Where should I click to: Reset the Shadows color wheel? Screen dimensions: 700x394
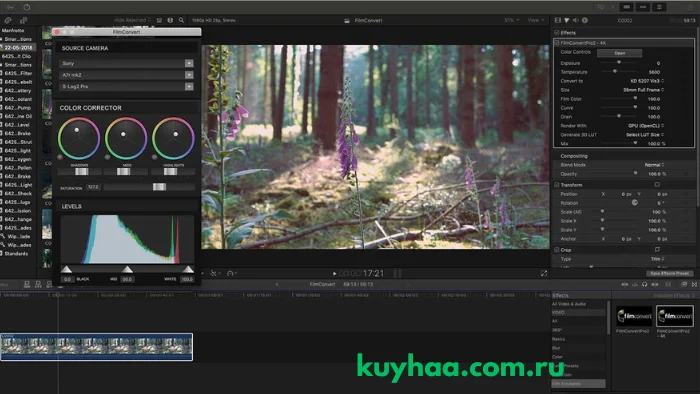60,157
